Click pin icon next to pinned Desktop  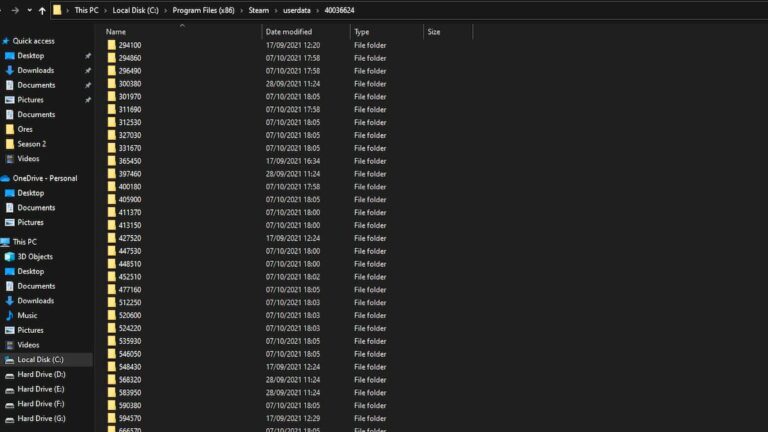click(88, 56)
